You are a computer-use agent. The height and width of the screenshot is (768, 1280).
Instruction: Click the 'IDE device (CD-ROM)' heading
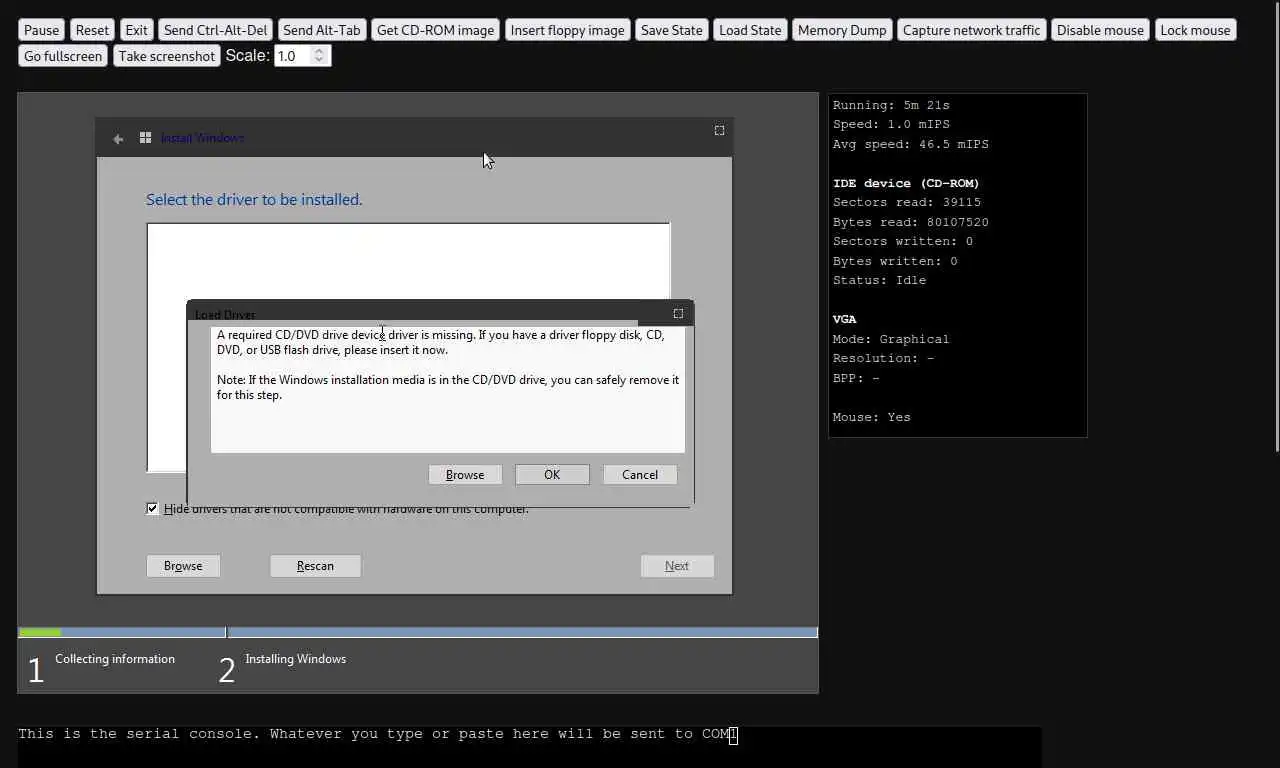(906, 183)
